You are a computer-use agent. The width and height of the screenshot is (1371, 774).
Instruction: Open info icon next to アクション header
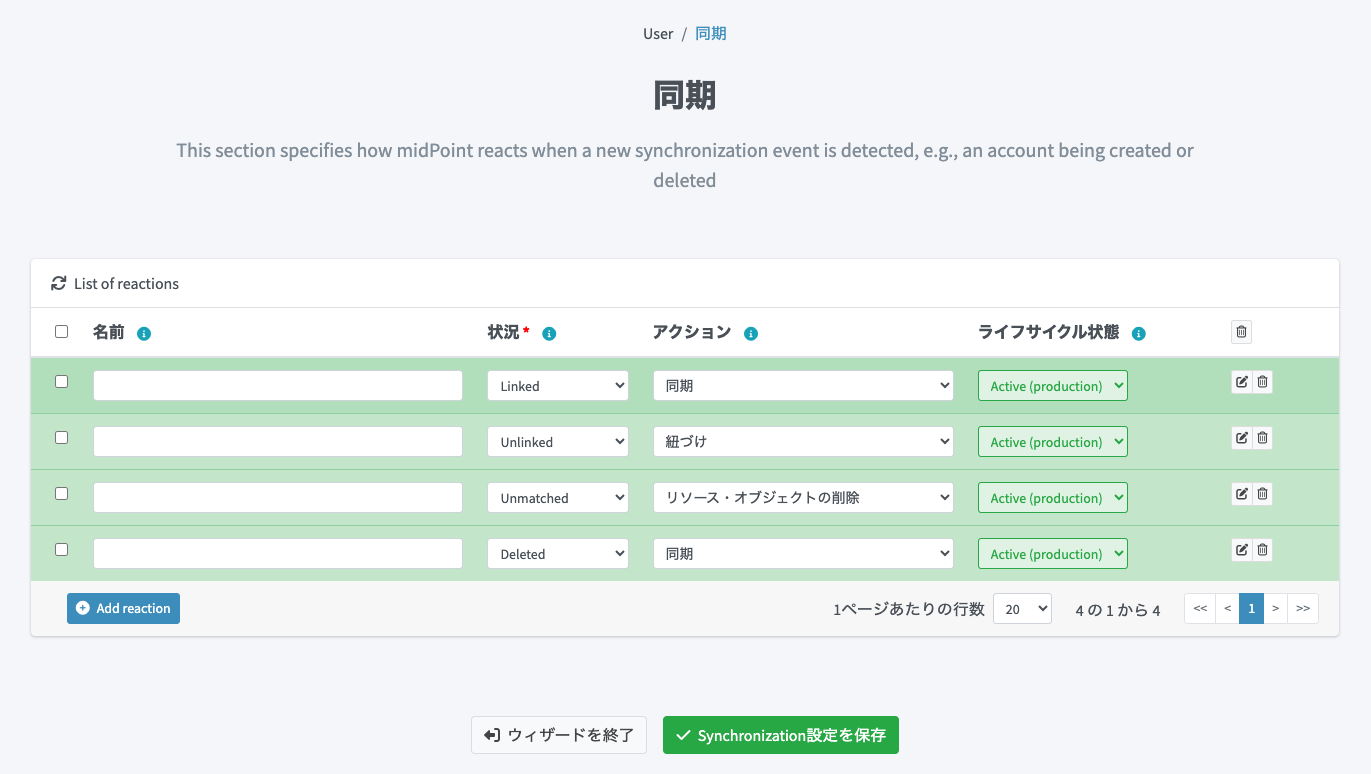click(751, 334)
